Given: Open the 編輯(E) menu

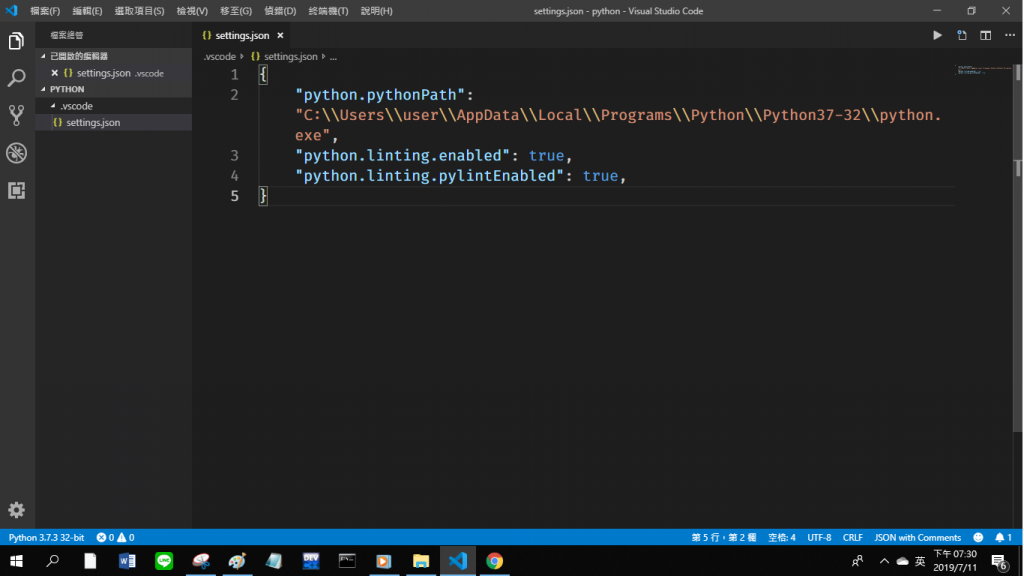Looking at the screenshot, I should coord(87,11).
